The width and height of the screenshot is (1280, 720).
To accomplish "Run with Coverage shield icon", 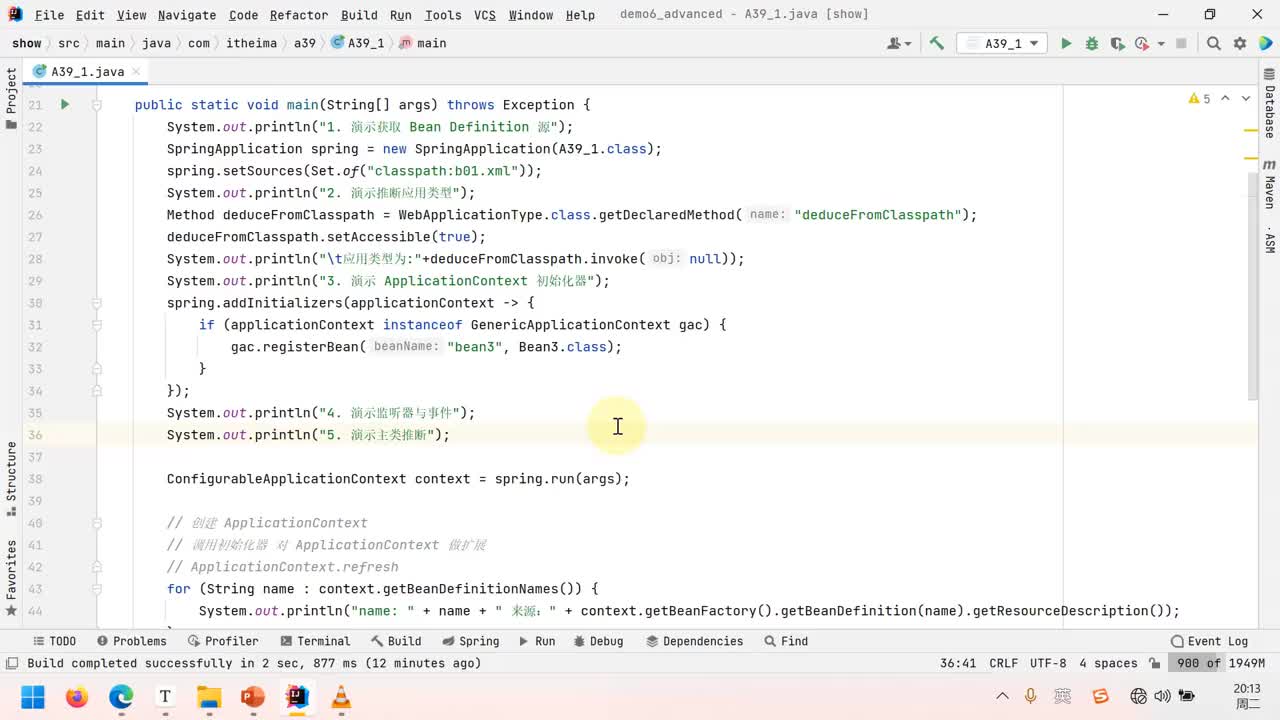I will [x=1117, y=43].
